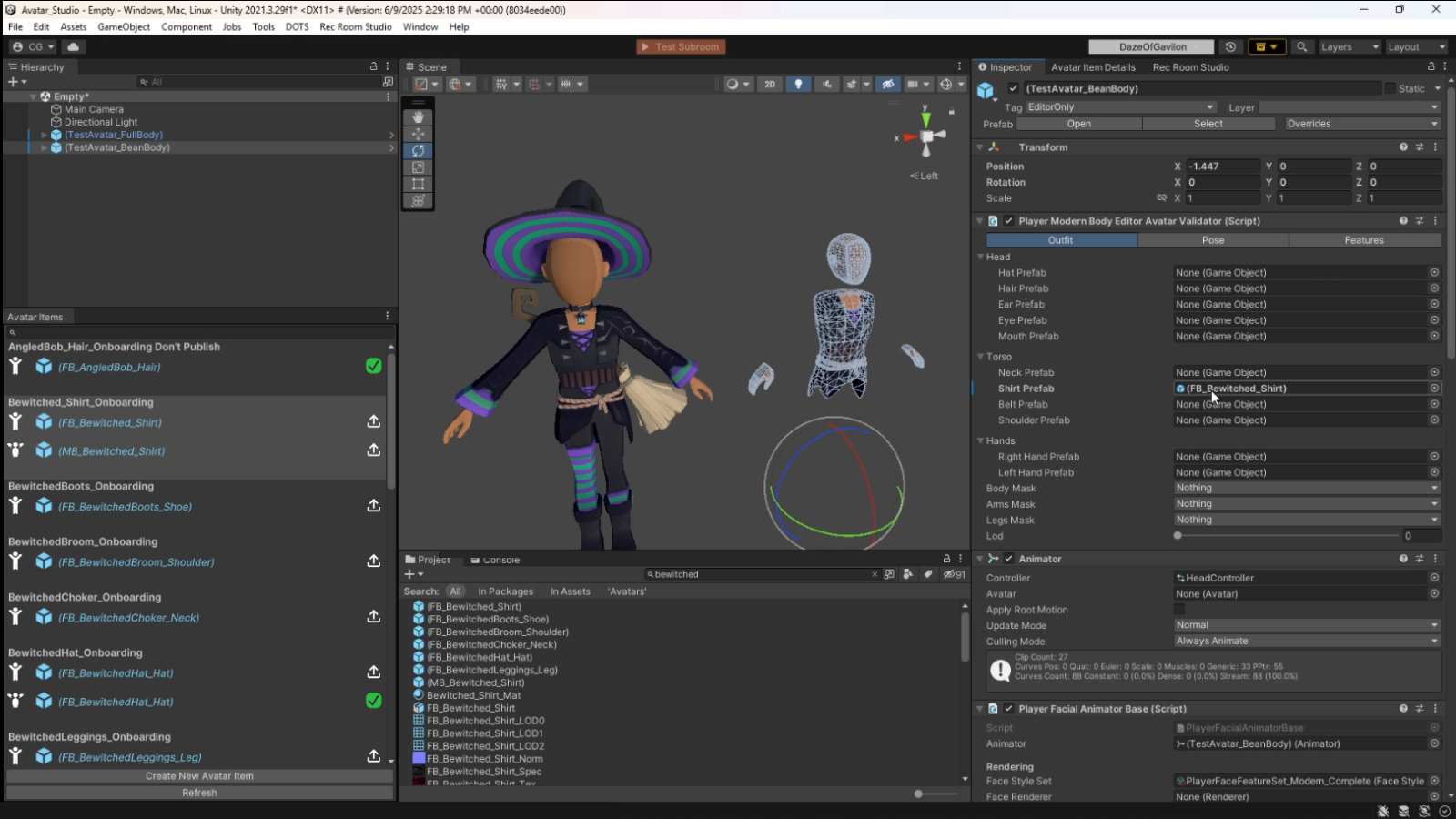Click the toolbar search magnifier icon
The image size is (1456, 819).
tap(1302, 46)
